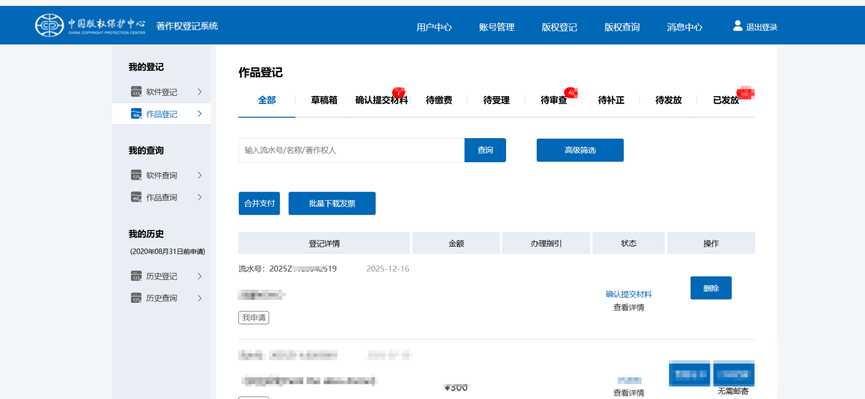Click the 批量下载发票 button

point(332,204)
